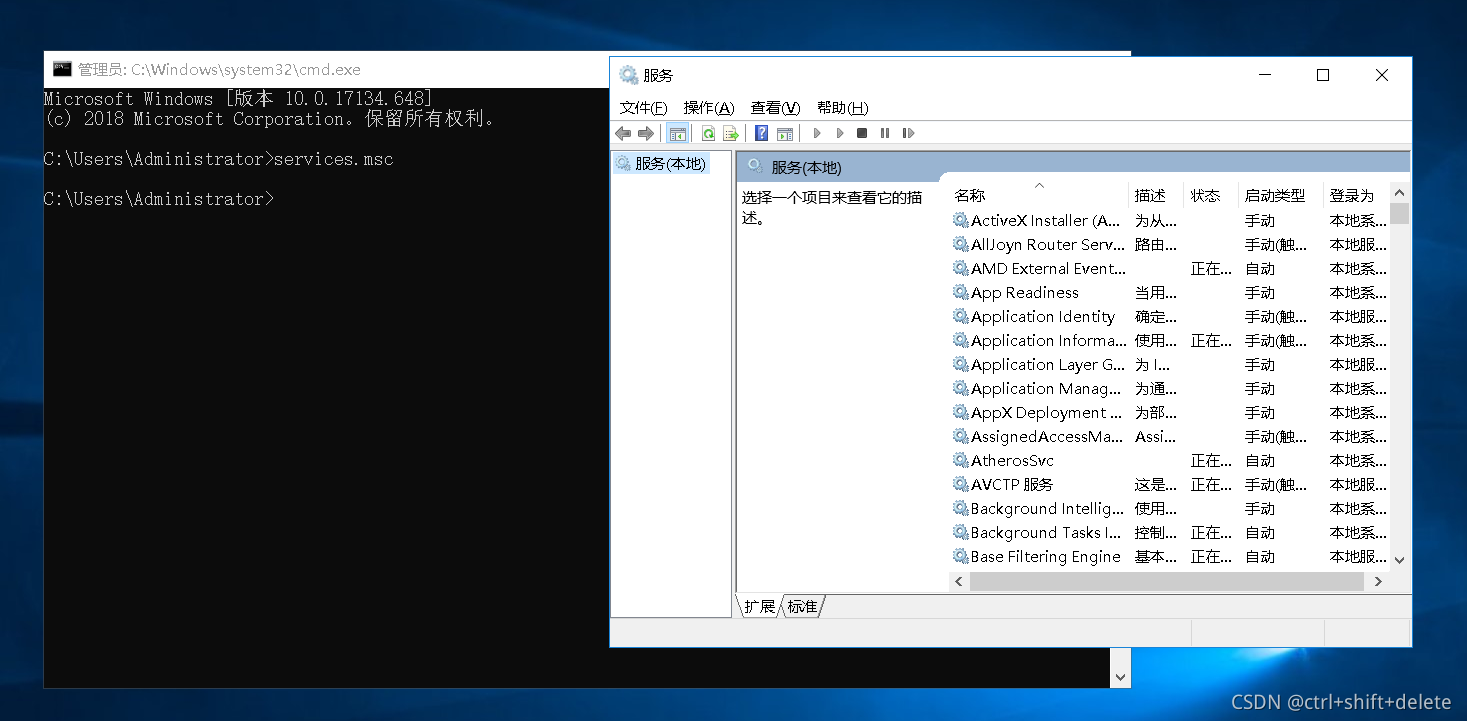
Task: Click the Forward arrow in Services toolbar
Action: [646, 133]
